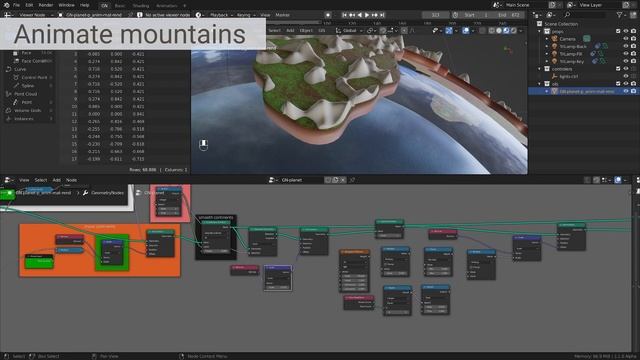Uncheck the props collection exclude checkbox
This screenshot has width=640, height=360.
(618, 31)
